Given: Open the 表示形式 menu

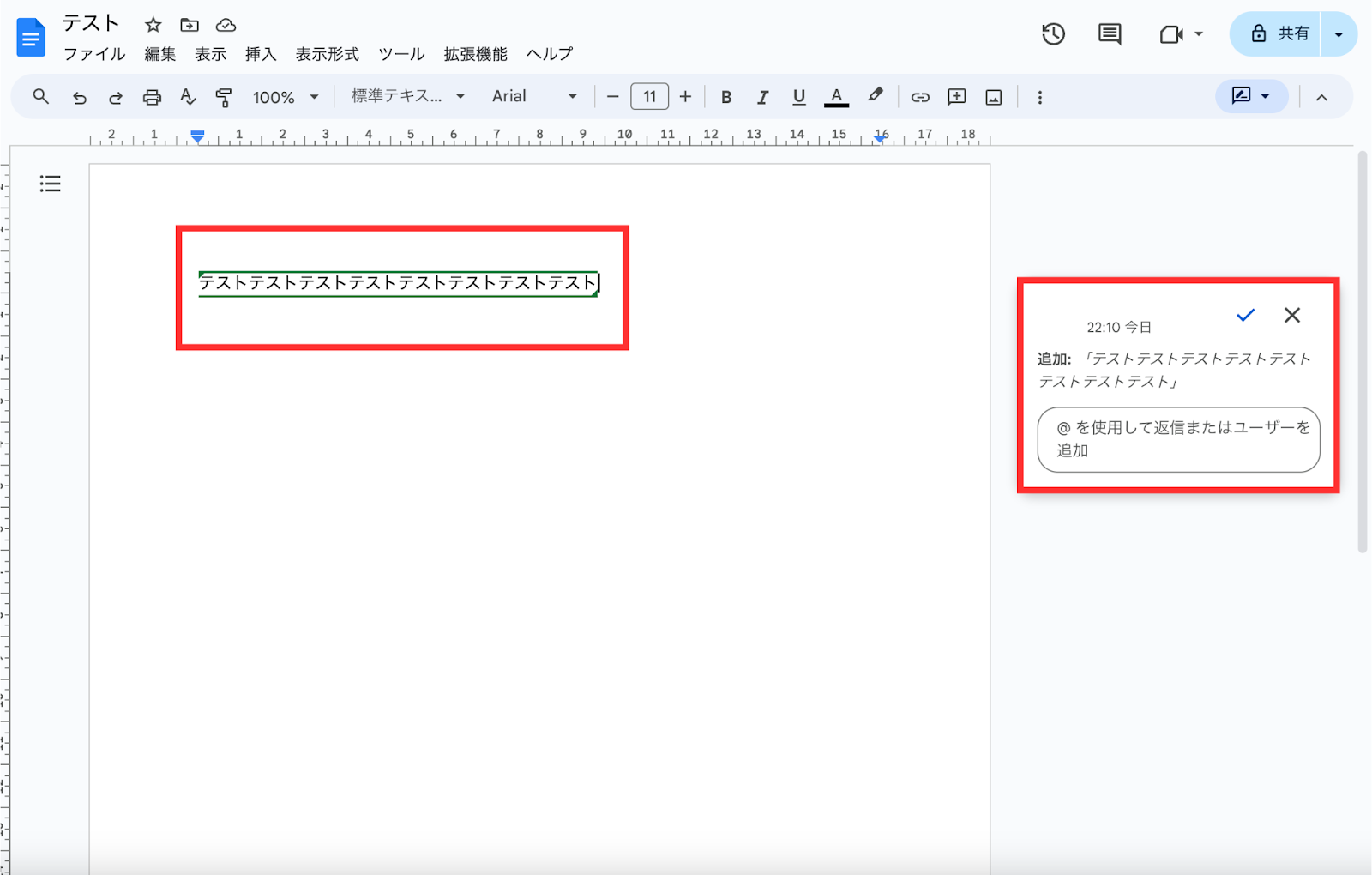Looking at the screenshot, I should pyautogui.click(x=327, y=54).
